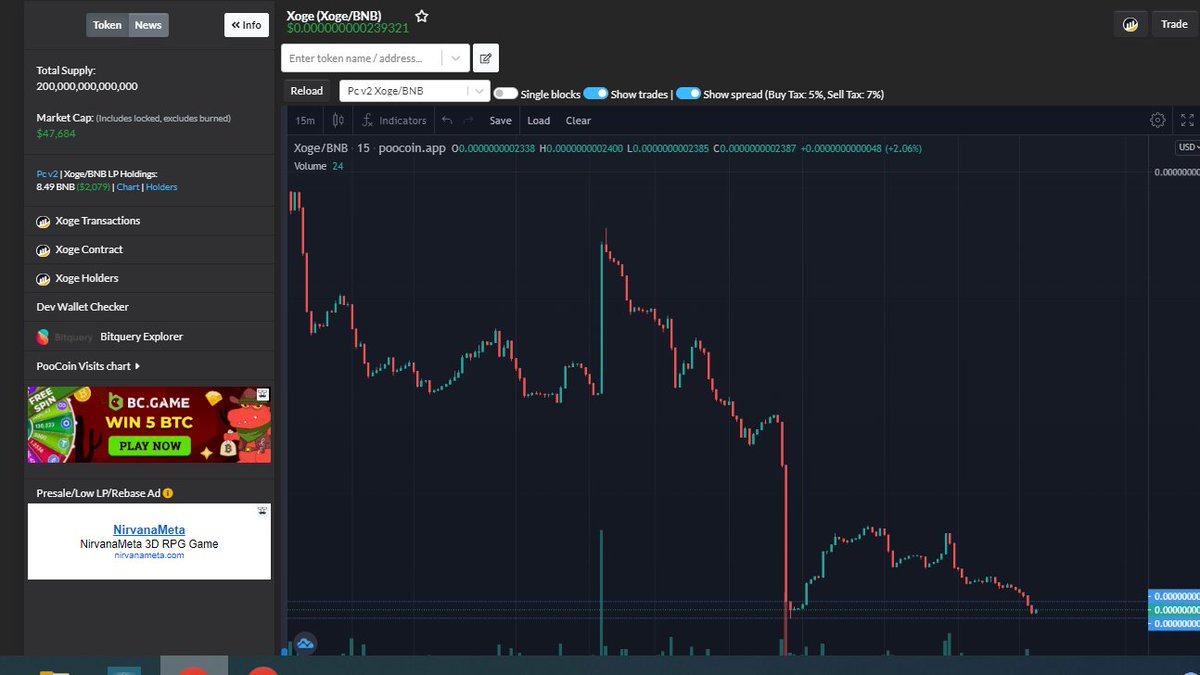Save the chart layout

click(x=500, y=120)
